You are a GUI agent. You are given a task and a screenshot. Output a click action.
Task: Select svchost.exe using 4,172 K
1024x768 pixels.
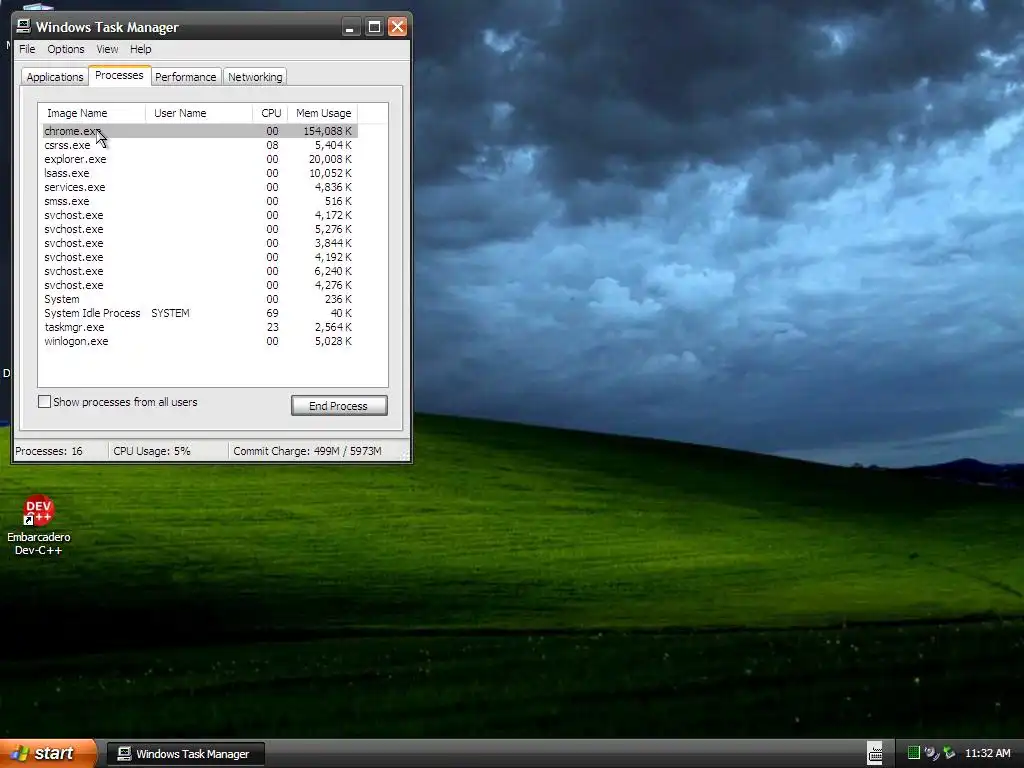(x=200, y=216)
